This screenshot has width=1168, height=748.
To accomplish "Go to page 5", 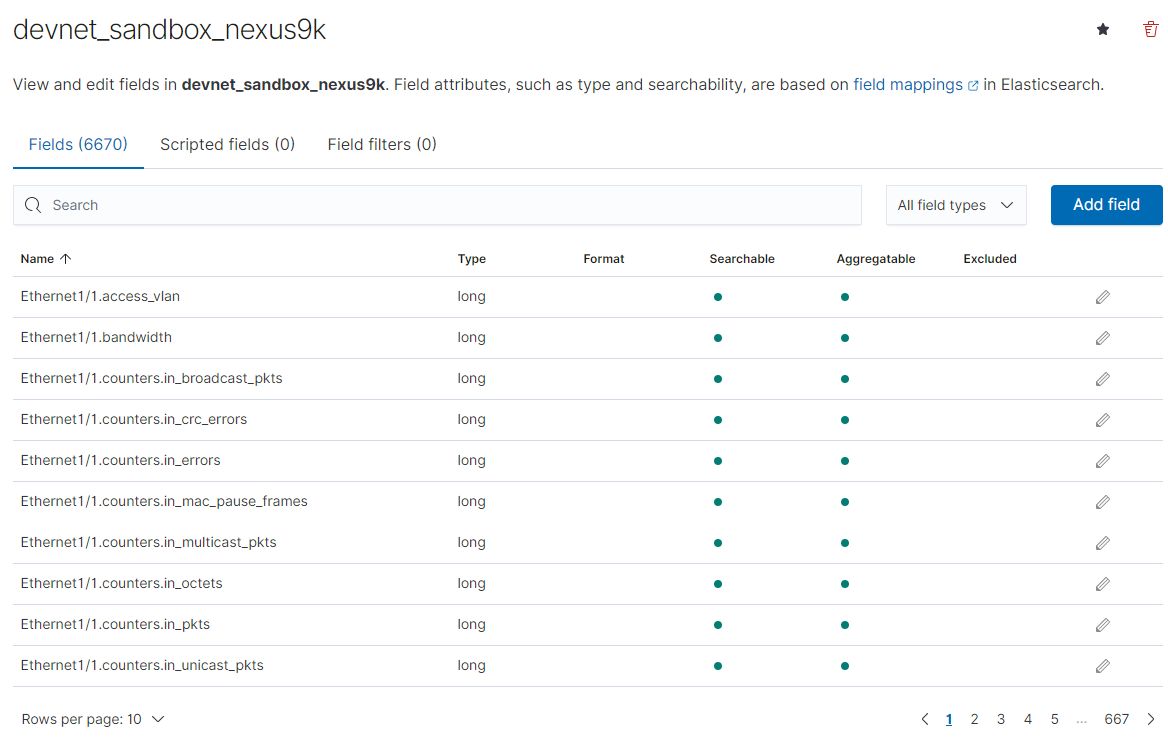I will (1055, 719).
